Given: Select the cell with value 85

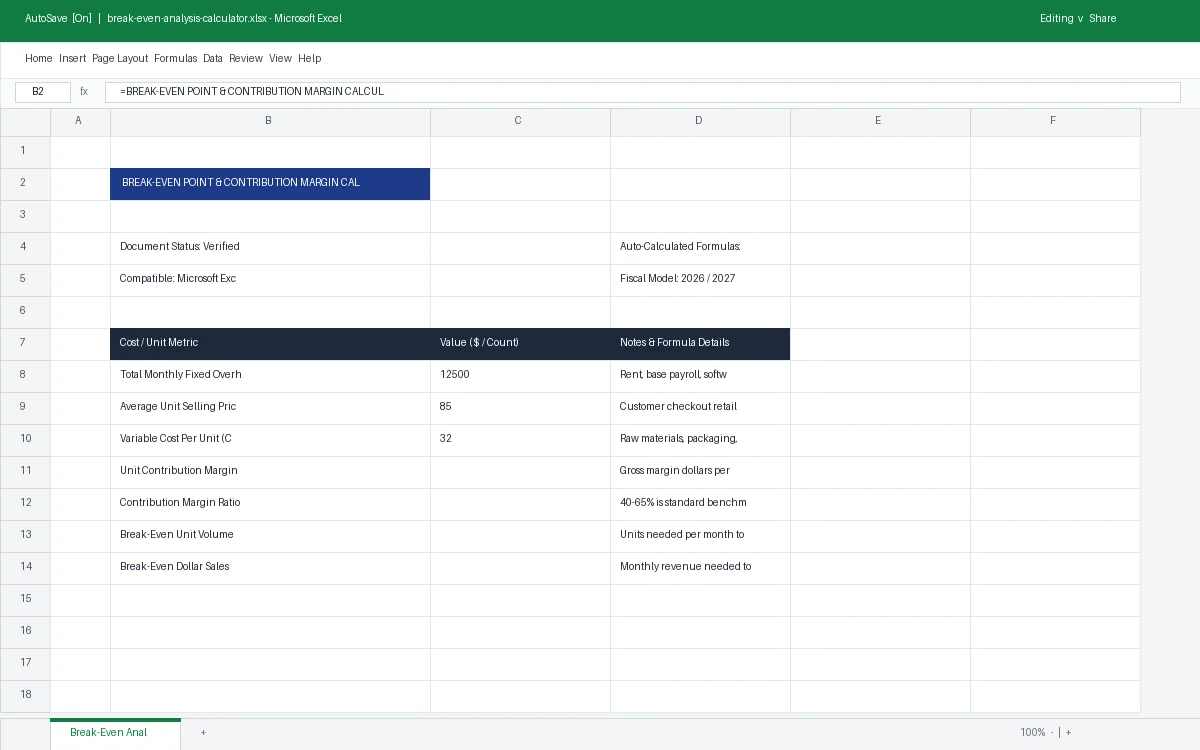Looking at the screenshot, I should pyautogui.click(x=520, y=407).
